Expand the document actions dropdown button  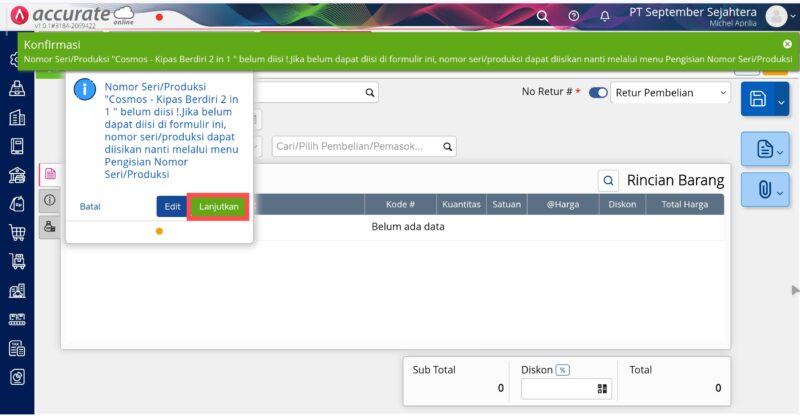pos(780,150)
